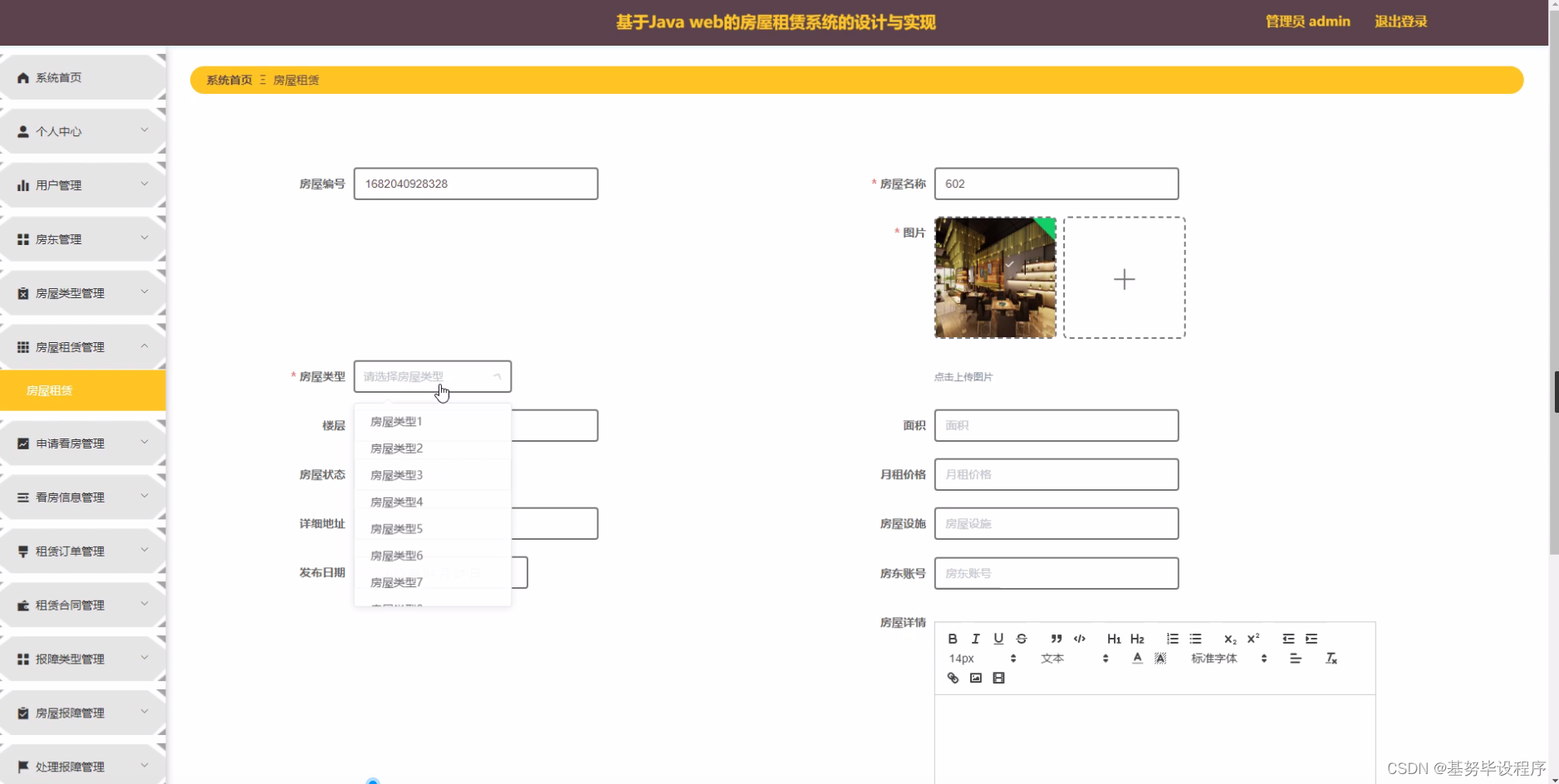Open the font color picker in editor
Image resolution: width=1559 pixels, height=784 pixels.
point(1136,659)
